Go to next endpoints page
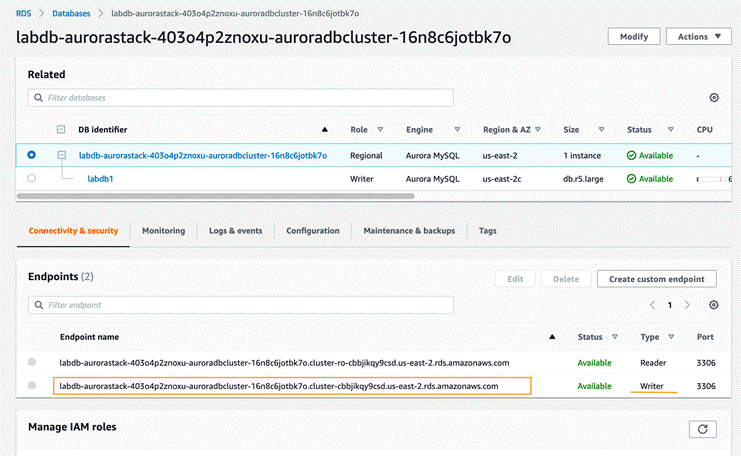741x456 pixels. click(687, 305)
